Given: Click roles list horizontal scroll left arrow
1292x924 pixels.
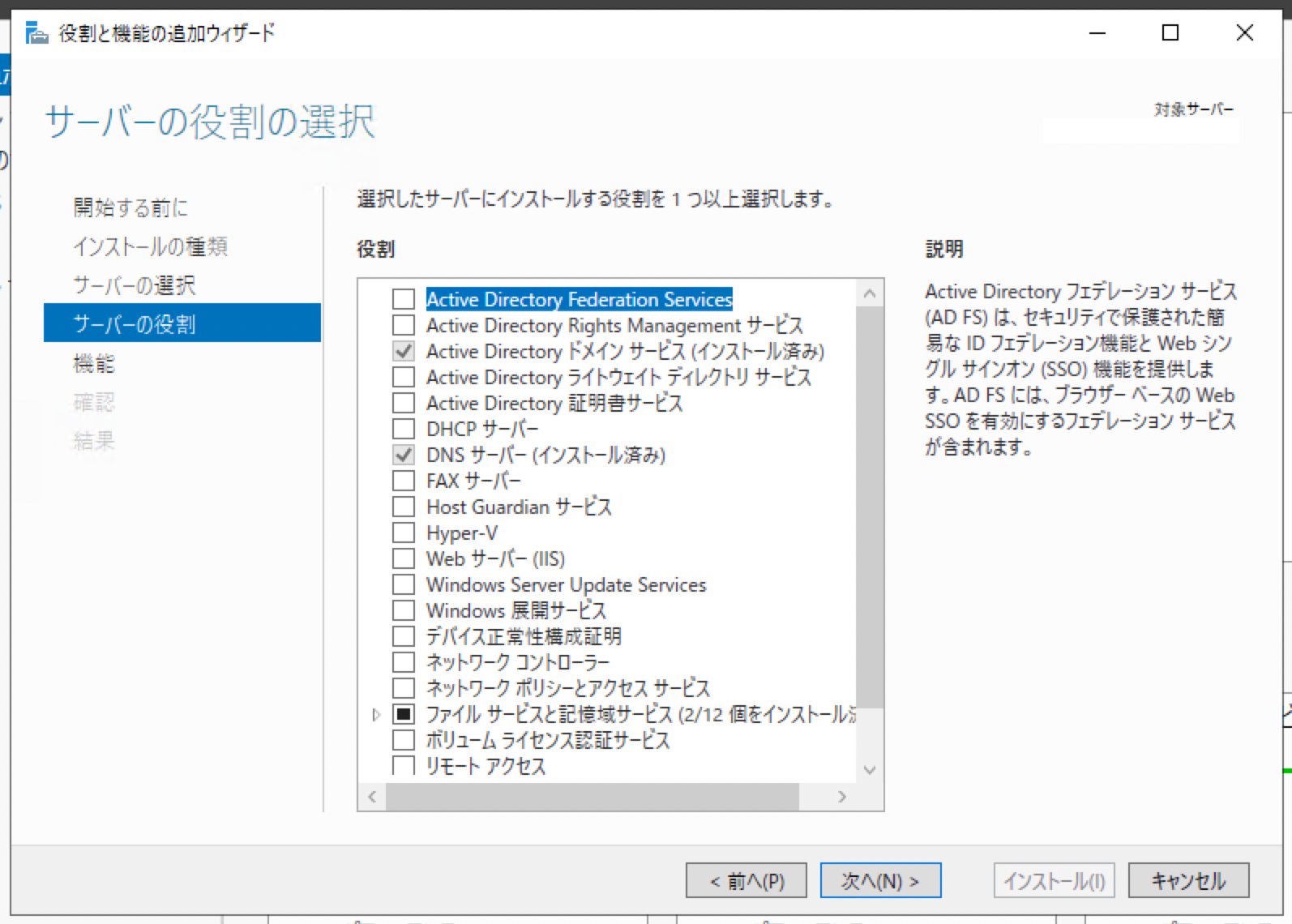Looking at the screenshot, I should [372, 797].
